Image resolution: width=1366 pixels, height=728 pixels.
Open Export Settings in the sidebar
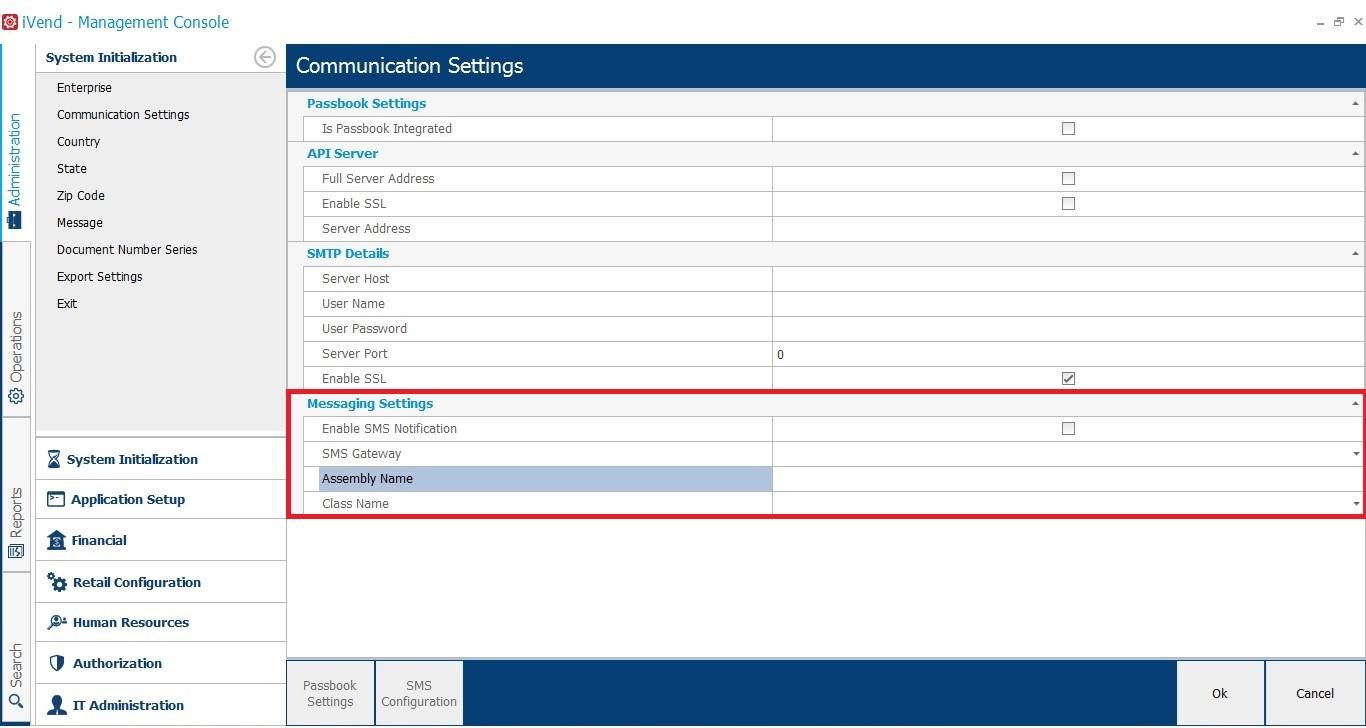[x=100, y=277]
